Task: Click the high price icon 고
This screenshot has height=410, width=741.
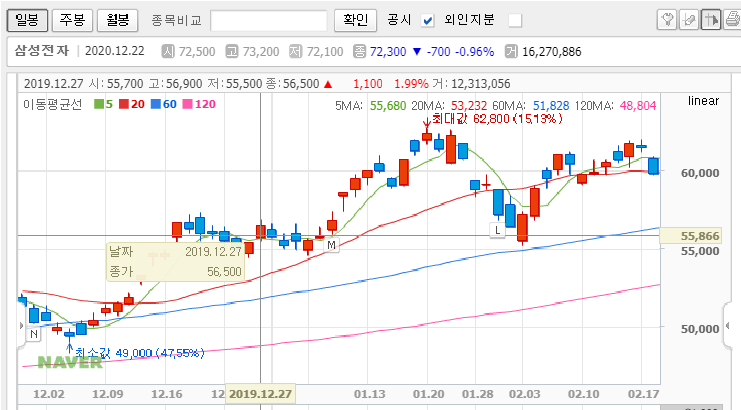Action: tap(232, 51)
